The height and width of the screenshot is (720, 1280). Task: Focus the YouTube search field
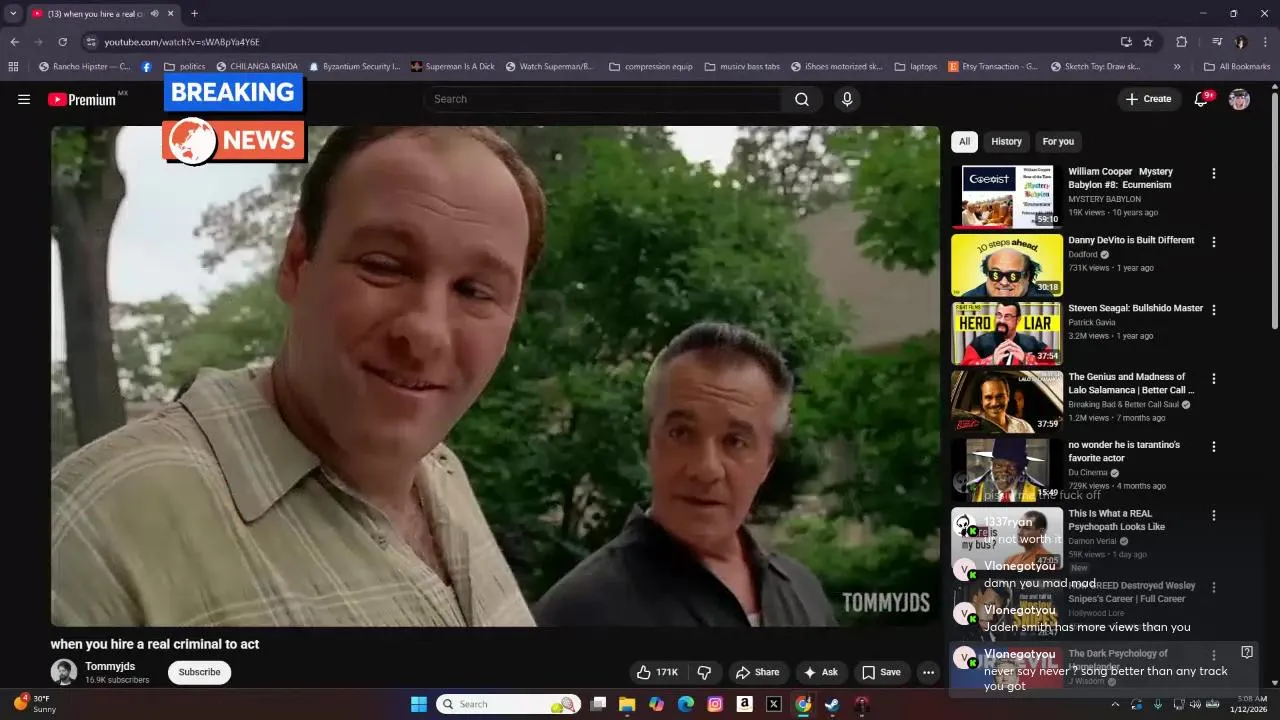click(x=603, y=99)
